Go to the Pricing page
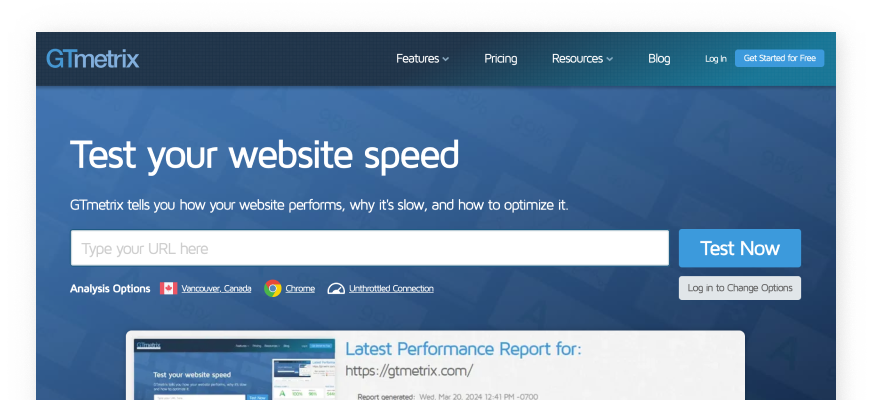This screenshot has height=400, width=874. [x=500, y=58]
